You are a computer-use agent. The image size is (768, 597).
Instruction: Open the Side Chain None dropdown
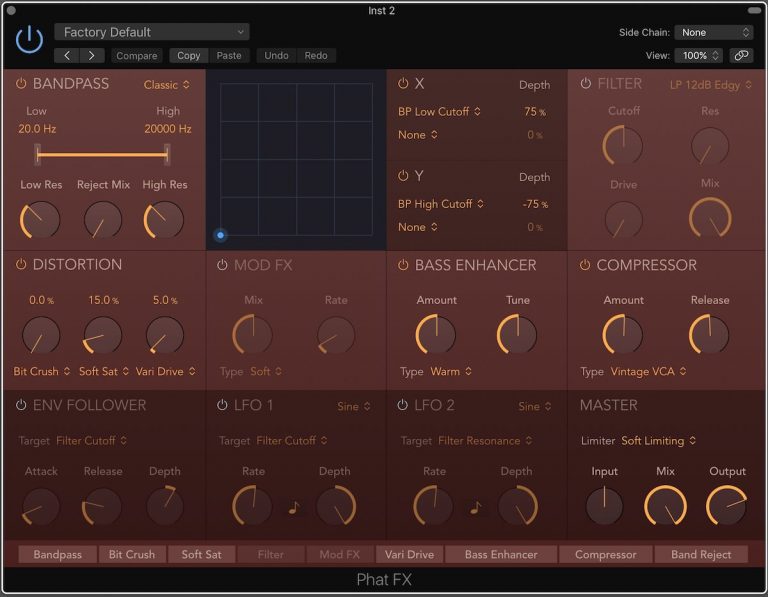point(713,32)
